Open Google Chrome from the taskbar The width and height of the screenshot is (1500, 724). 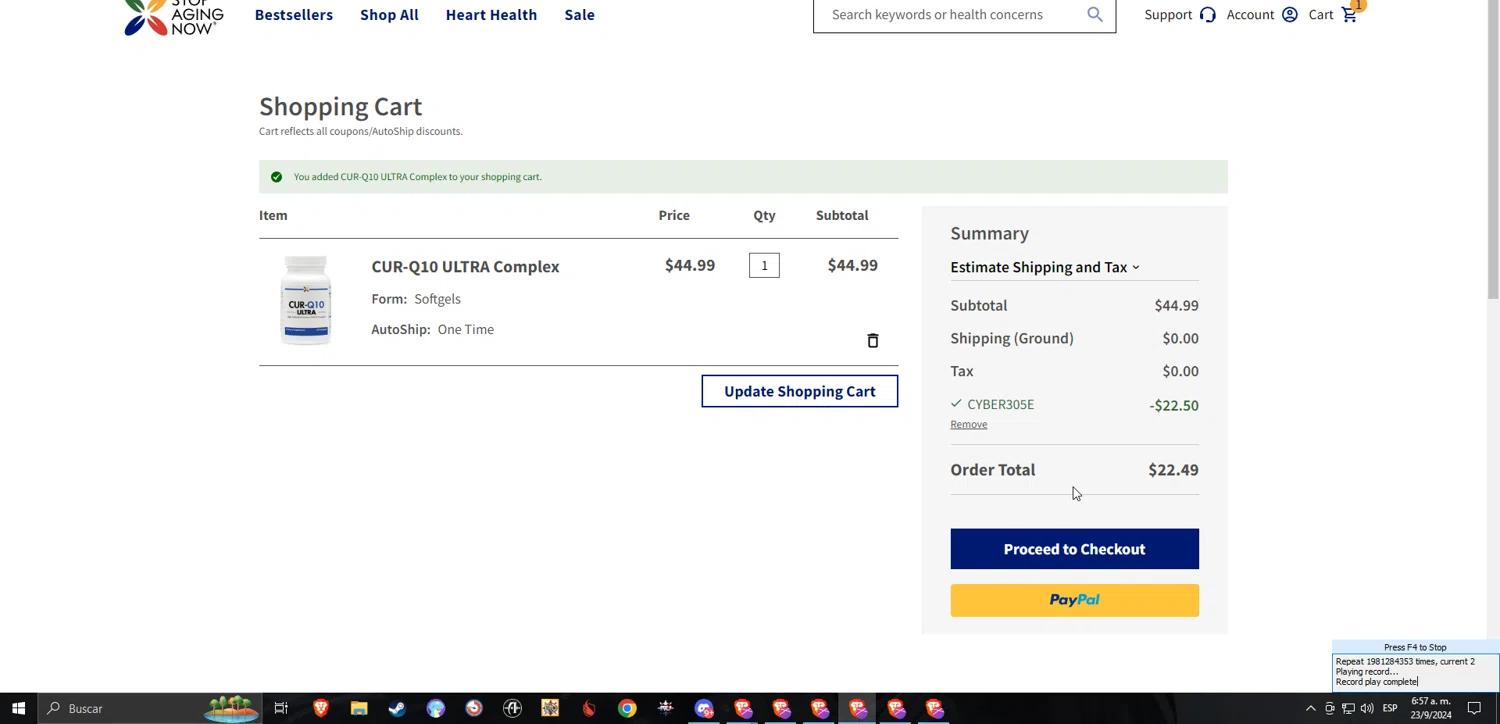[627, 708]
